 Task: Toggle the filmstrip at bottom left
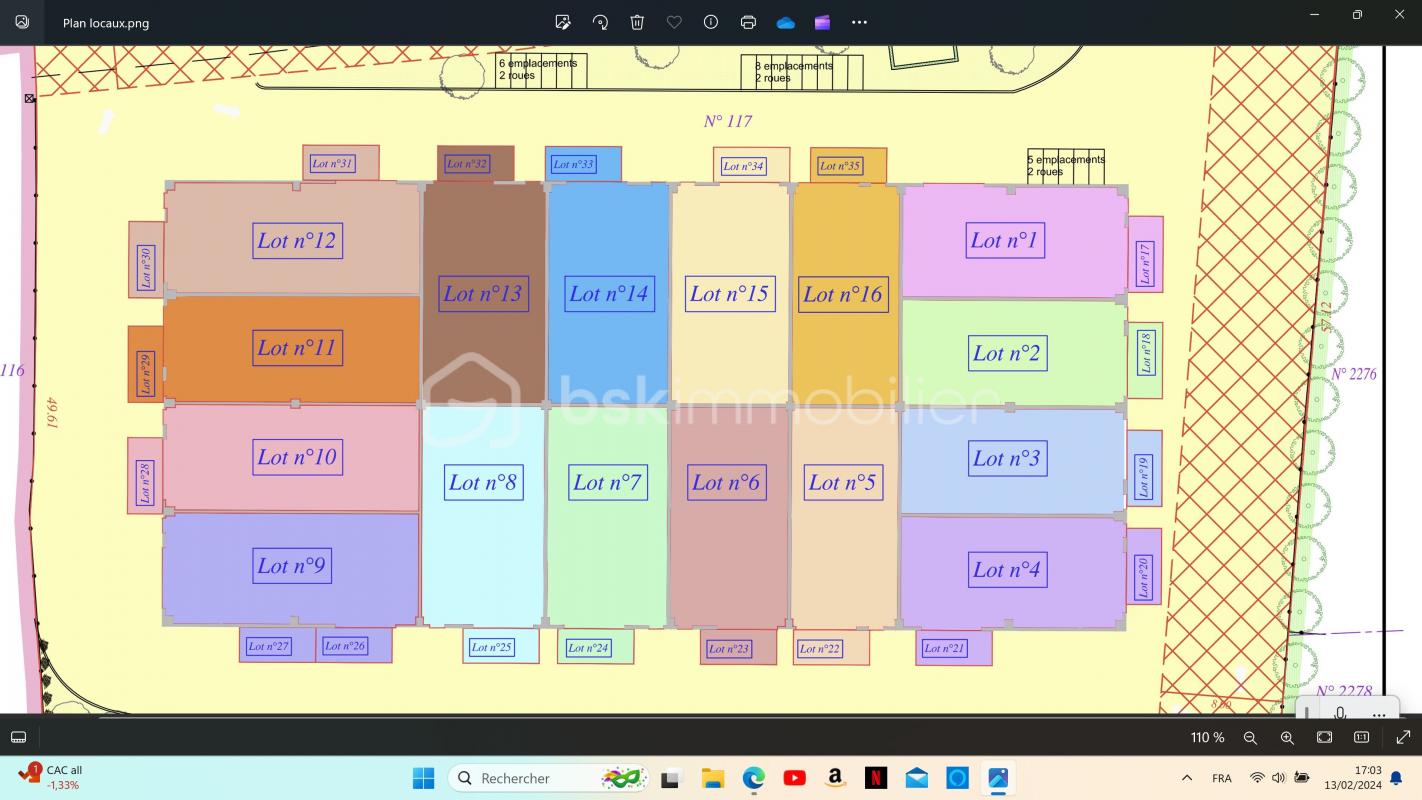(18, 737)
